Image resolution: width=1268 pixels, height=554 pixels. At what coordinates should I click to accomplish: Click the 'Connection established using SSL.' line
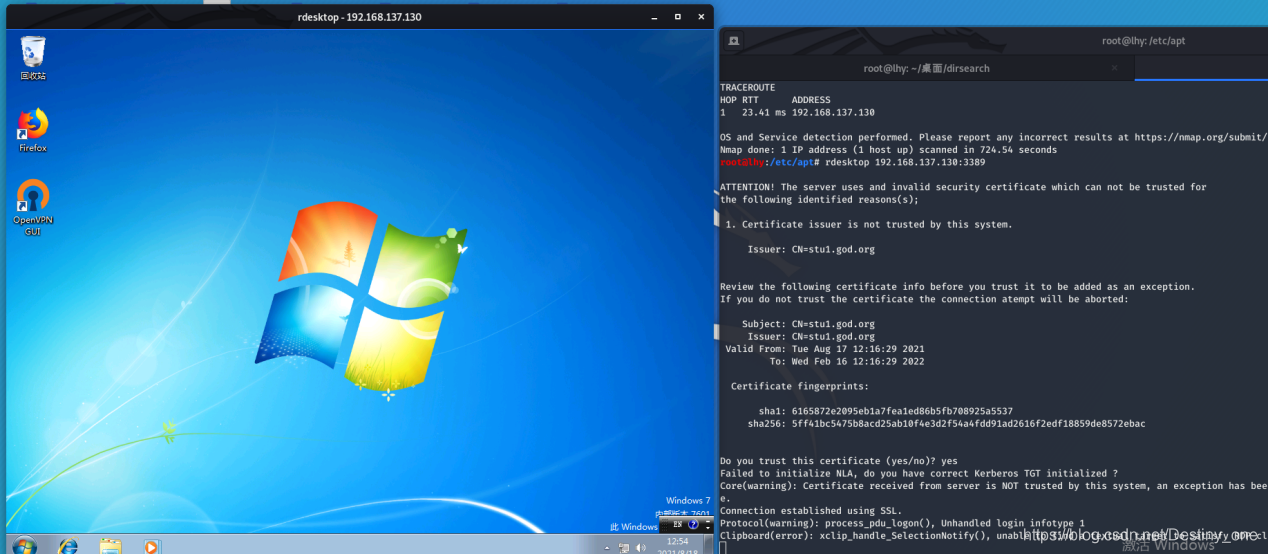(811, 511)
